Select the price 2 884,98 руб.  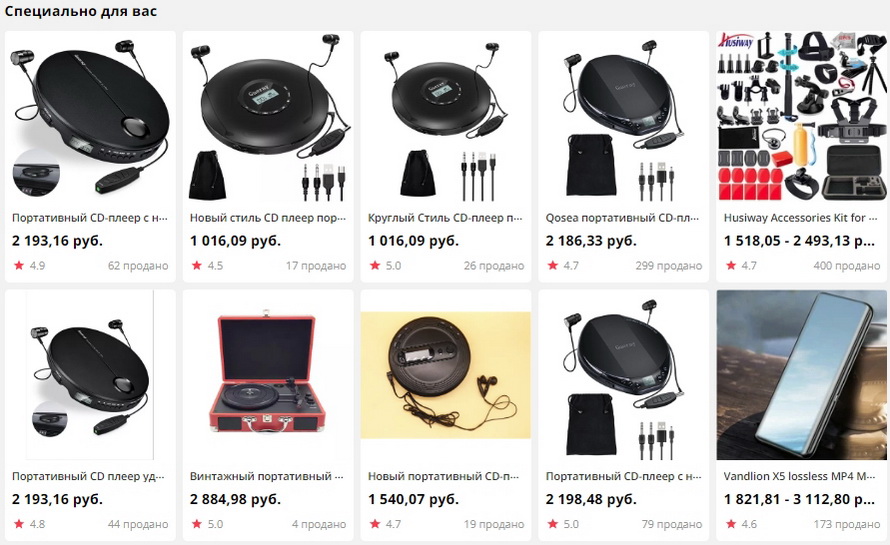pyautogui.click(x=236, y=500)
